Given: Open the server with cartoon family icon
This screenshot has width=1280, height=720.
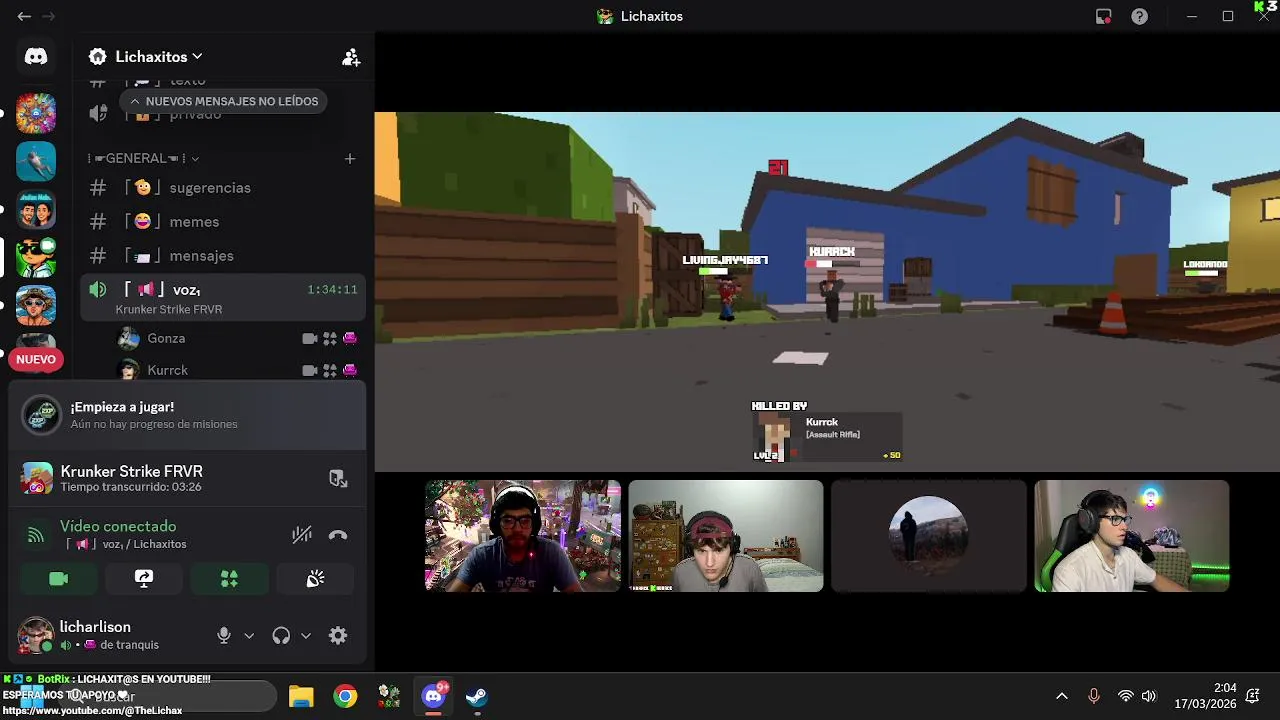Looking at the screenshot, I should coord(36,209).
